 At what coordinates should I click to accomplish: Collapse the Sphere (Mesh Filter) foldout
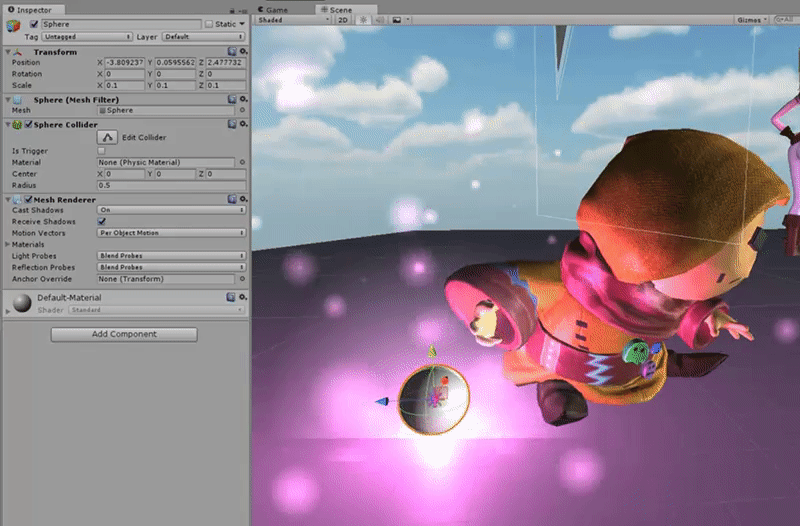coord(8,99)
